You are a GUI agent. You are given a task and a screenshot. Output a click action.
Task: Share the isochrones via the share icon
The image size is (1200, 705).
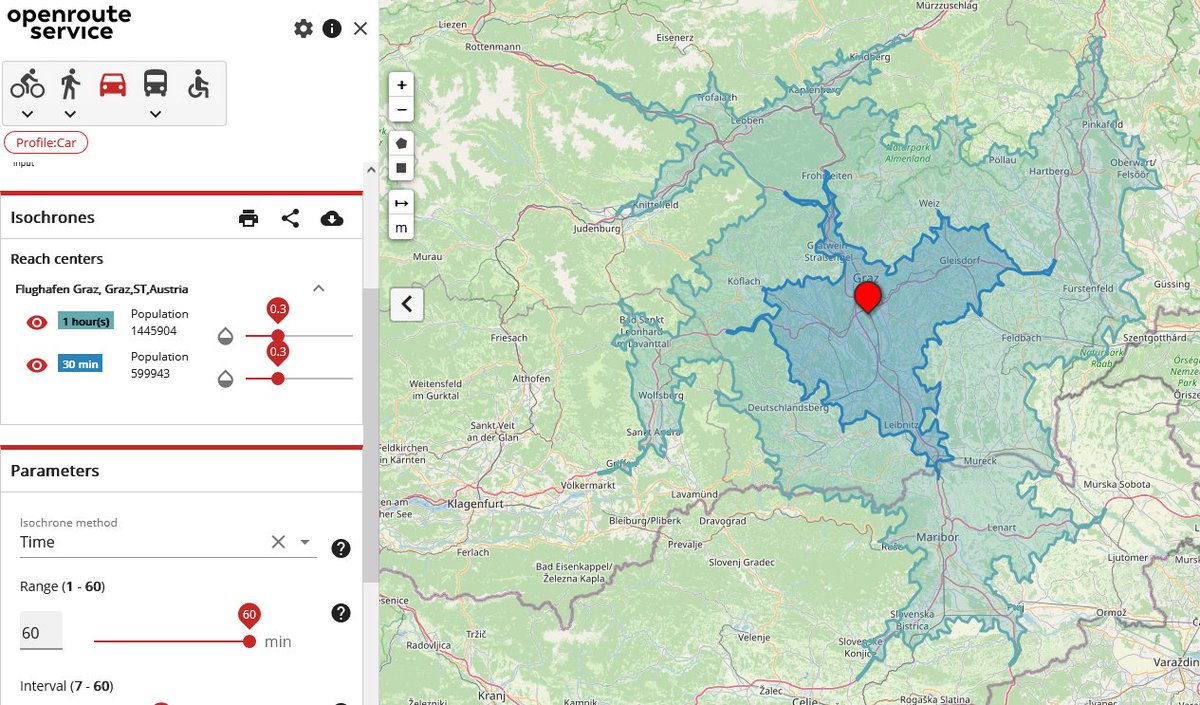click(290, 217)
